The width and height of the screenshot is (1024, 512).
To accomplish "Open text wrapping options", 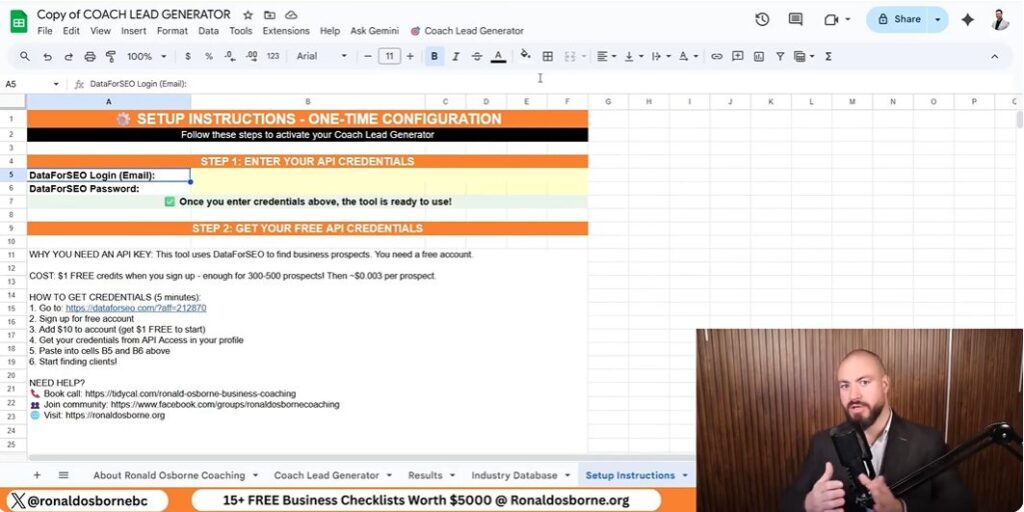I will [661, 57].
